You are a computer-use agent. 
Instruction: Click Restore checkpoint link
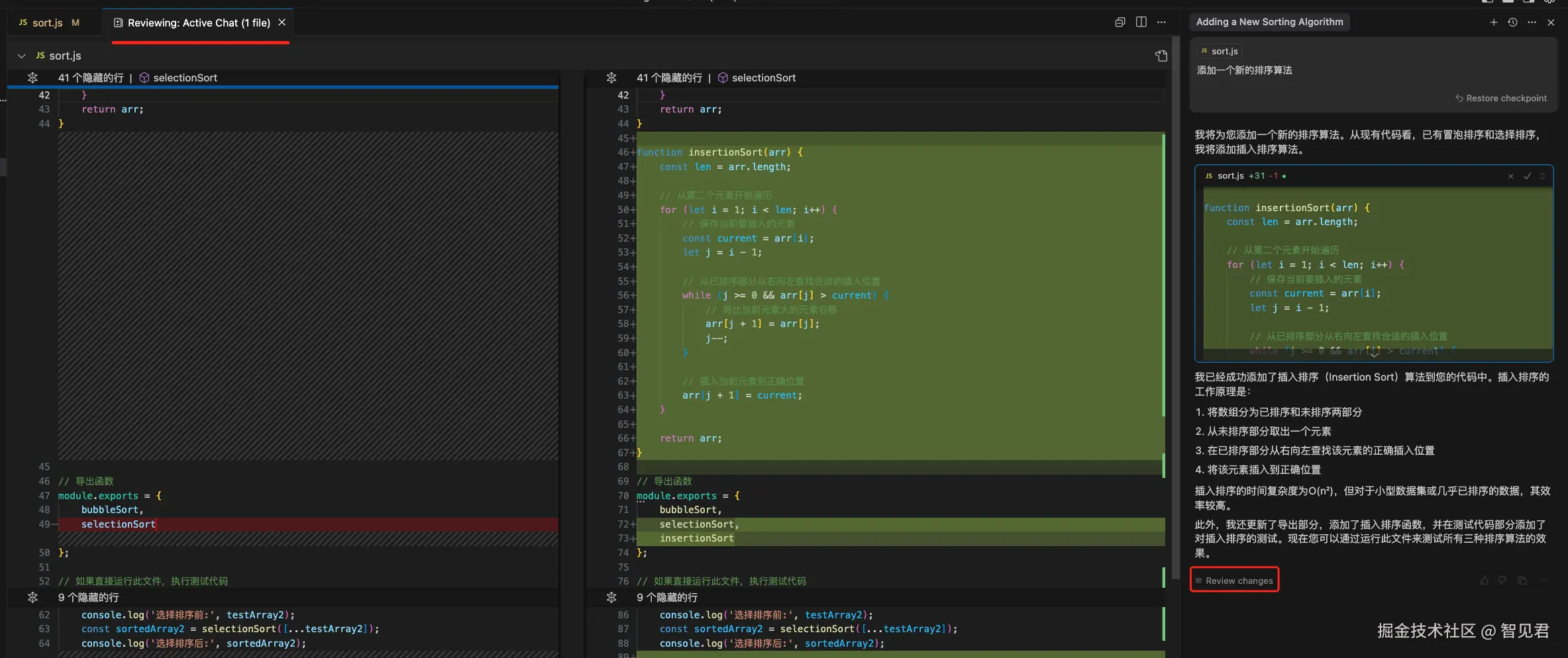(x=1501, y=99)
